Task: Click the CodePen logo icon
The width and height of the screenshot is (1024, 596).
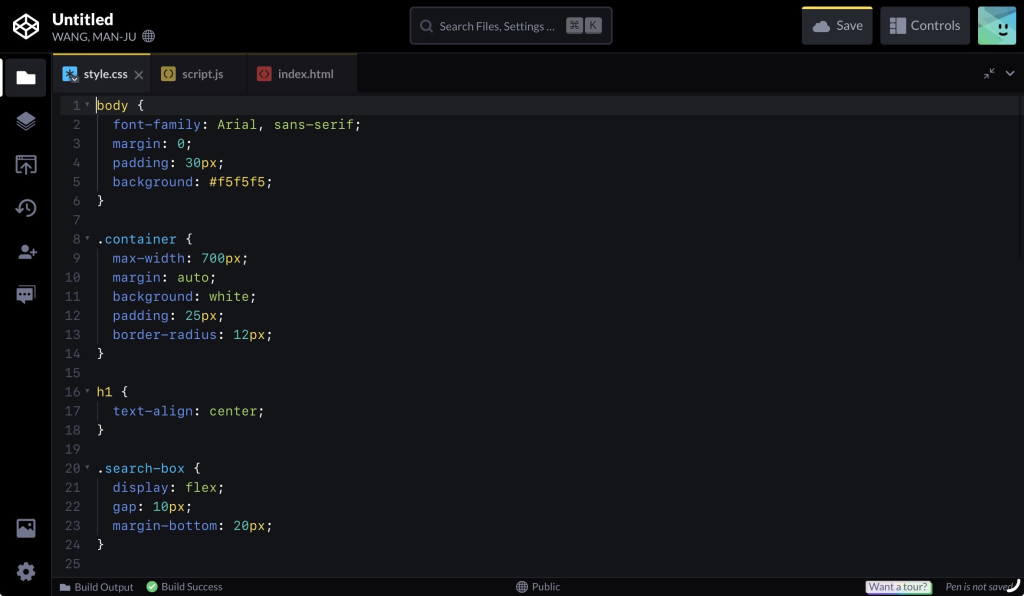Action: pyautogui.click(x=26, y=26)
